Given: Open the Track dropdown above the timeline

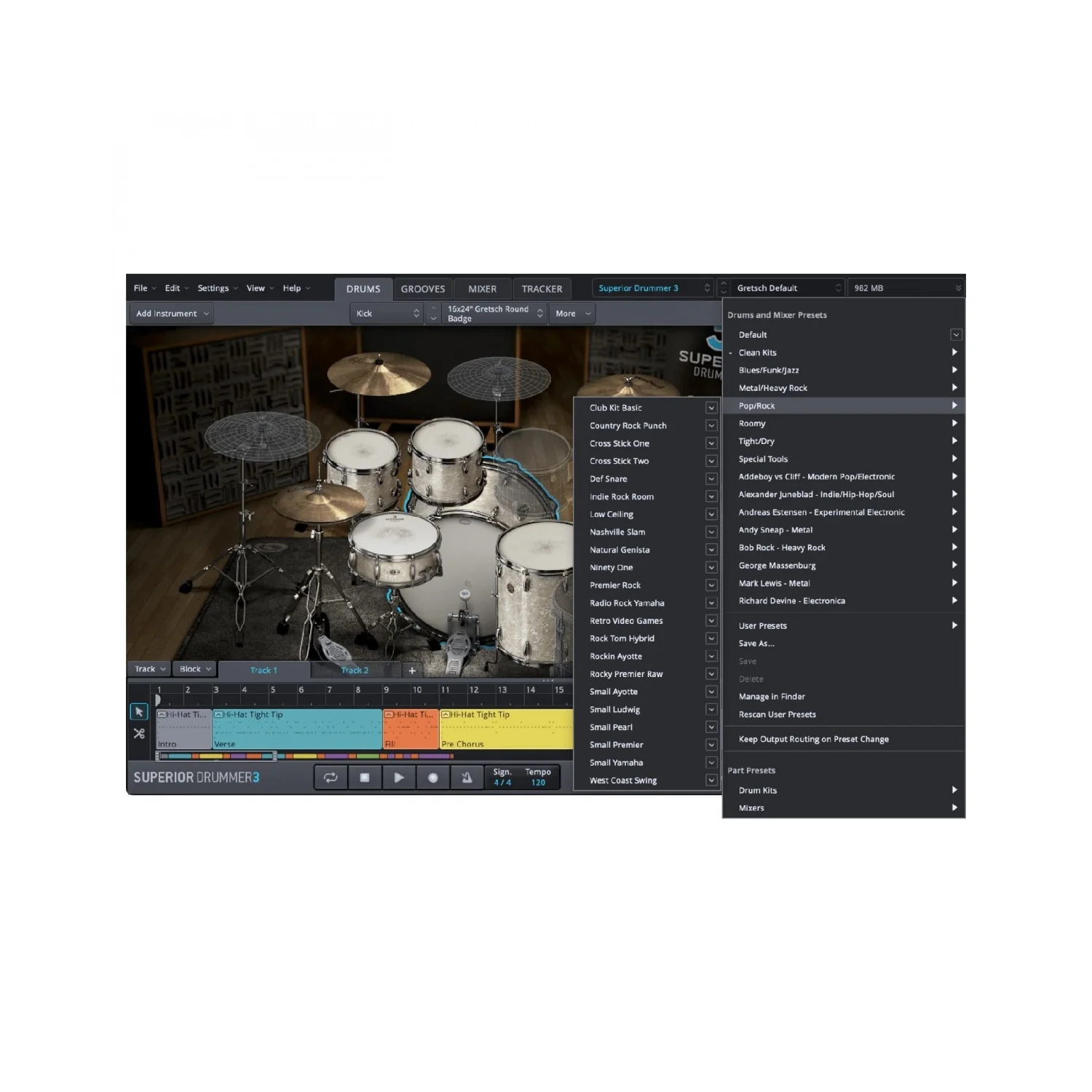Looking at the screenshot, I should click(x=149, y=669).
